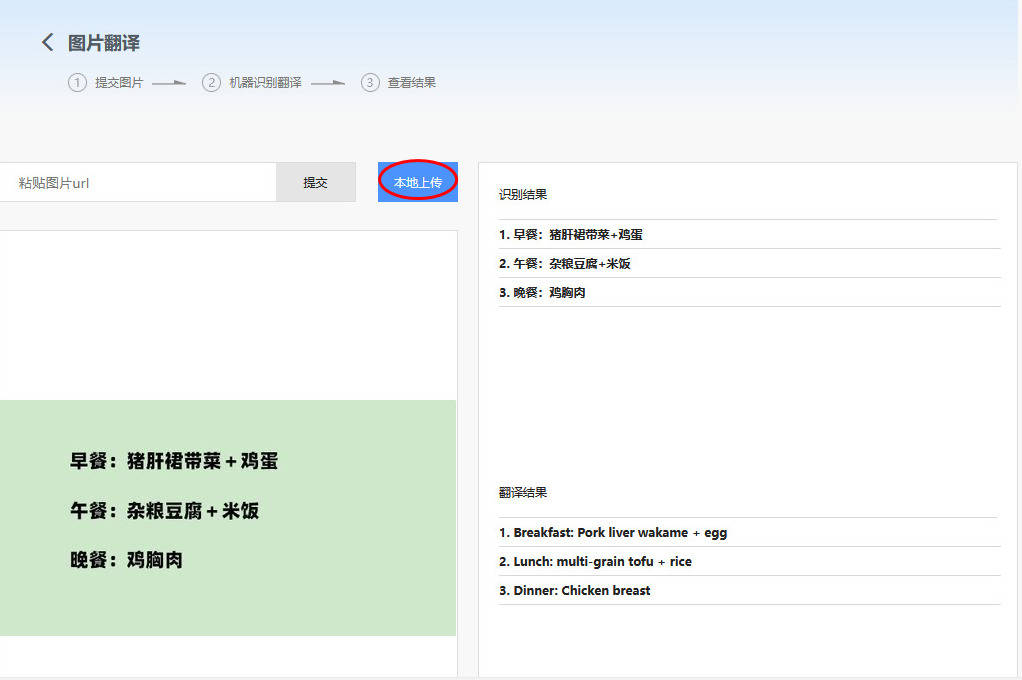Click translation line 3. Dinner: Chicken breast
The image size is (1022, 680).
575,590
